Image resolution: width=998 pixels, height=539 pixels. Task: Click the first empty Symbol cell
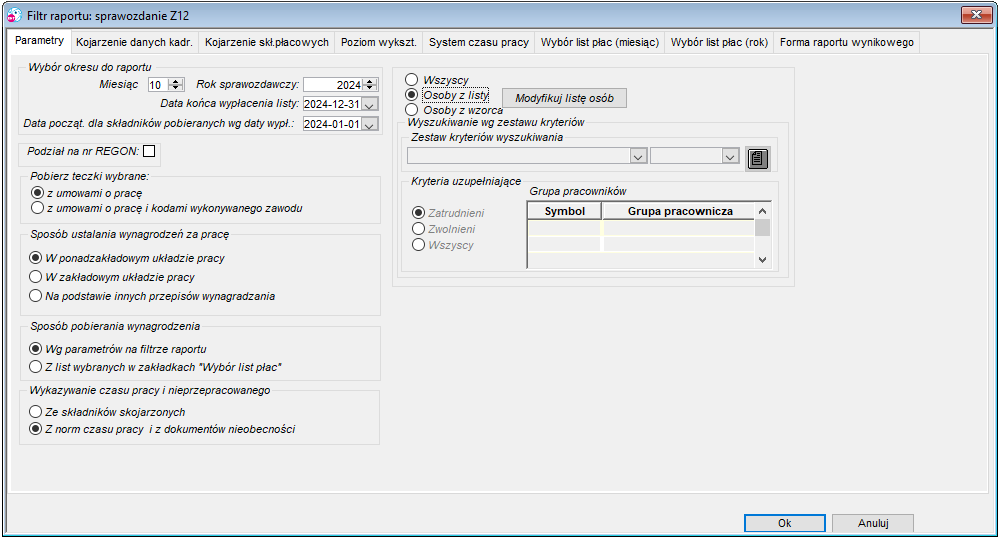point(565,228)
